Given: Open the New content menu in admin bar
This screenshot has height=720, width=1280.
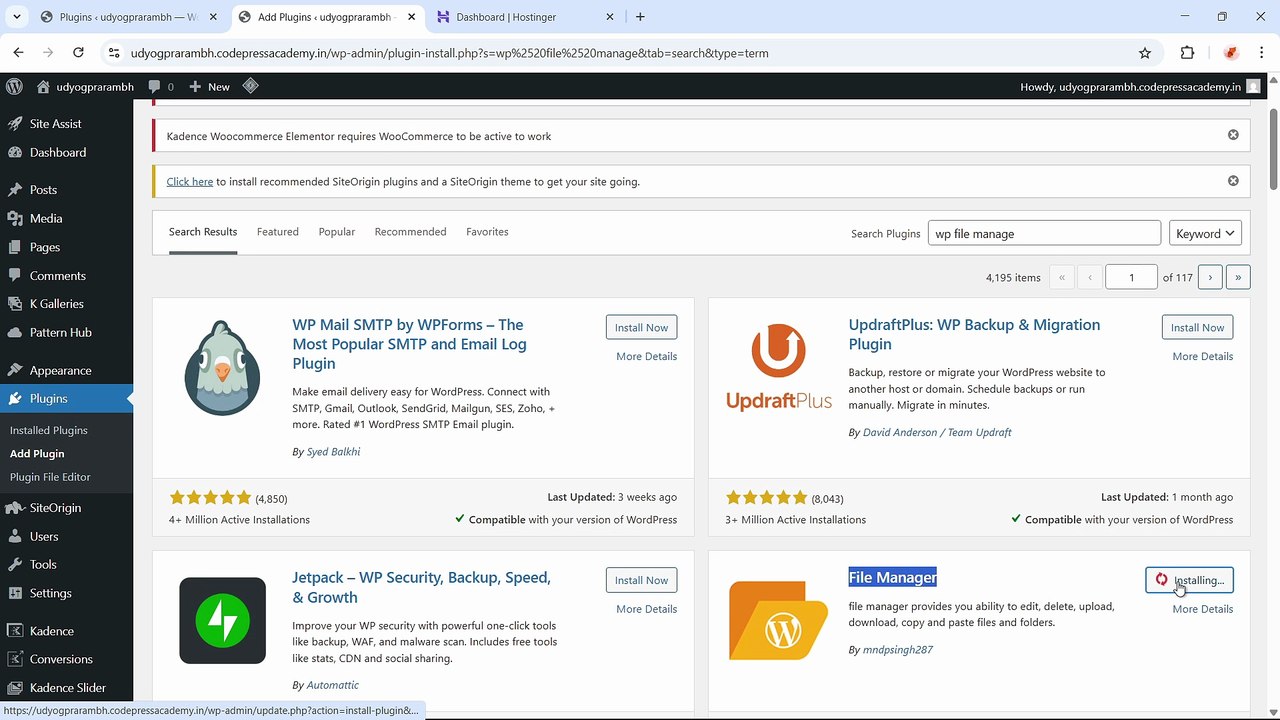Looking at the screenshot, I should coord(210,87).
